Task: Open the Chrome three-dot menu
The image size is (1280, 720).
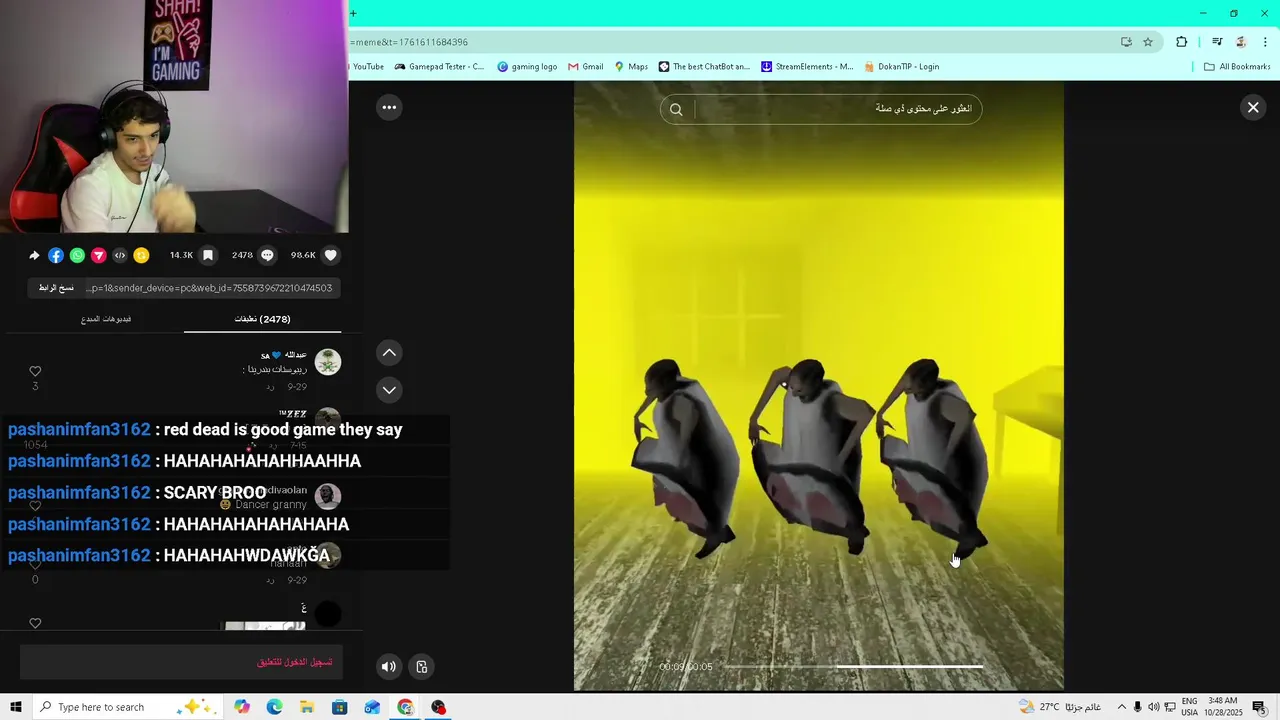Action: [x=1265, y=42]
